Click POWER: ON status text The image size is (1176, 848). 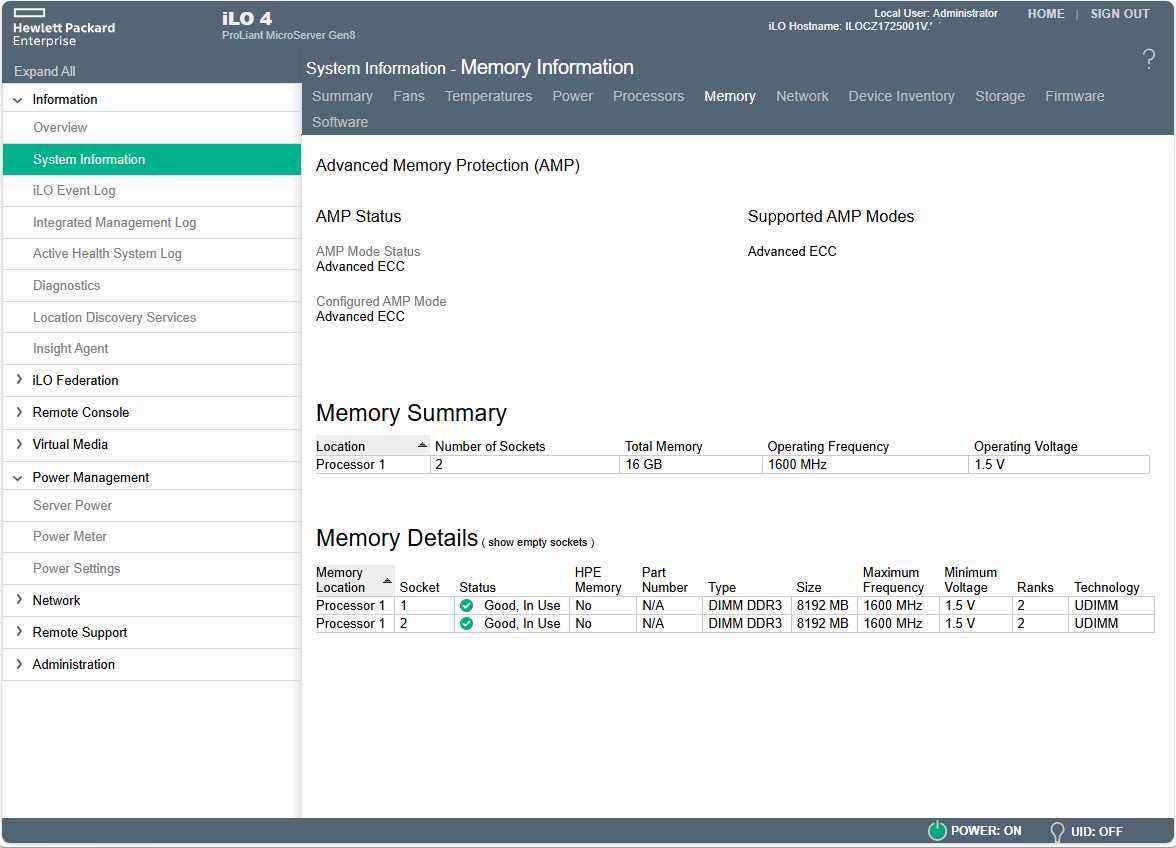(986, 831)
